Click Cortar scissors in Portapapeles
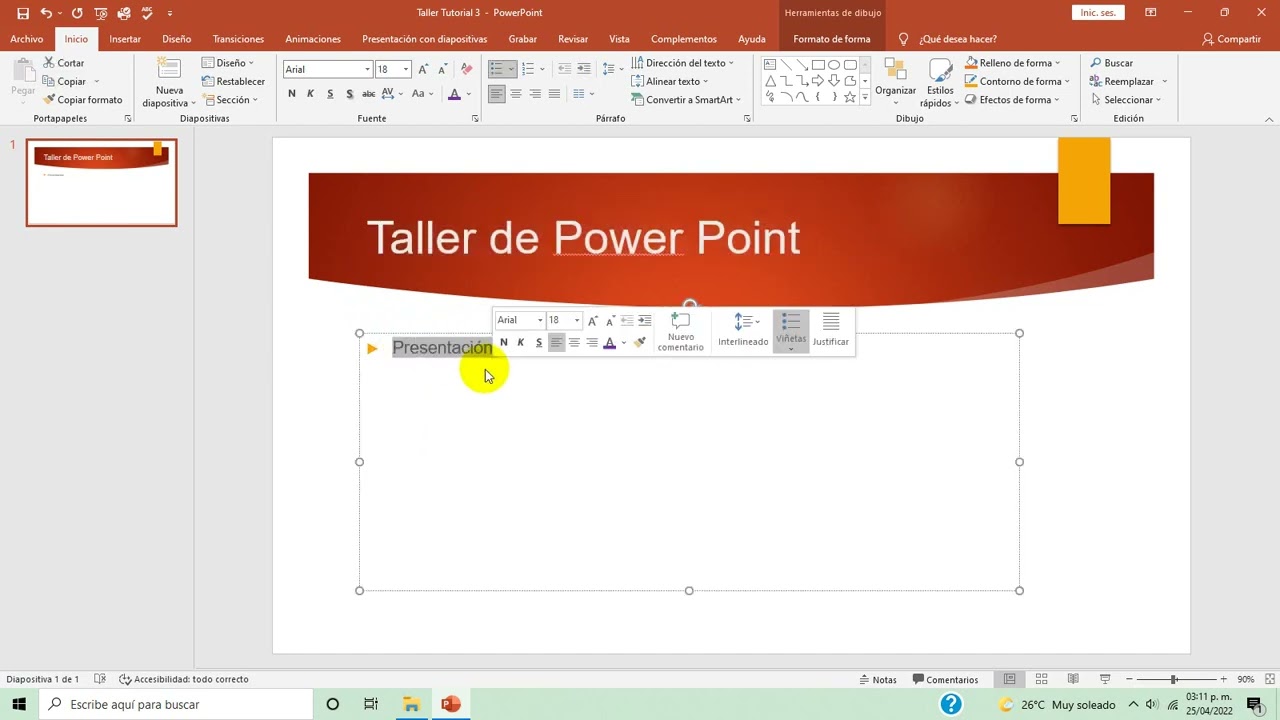 pyautogui.click(x=66, y=63)
